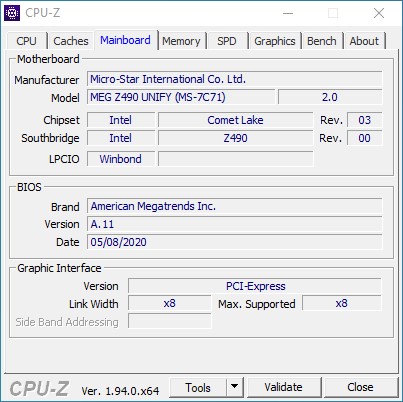Select BIOS brand American Megatrends Inc.
The height and width of the screenshot is (402, 403).
tap(235, 206)
